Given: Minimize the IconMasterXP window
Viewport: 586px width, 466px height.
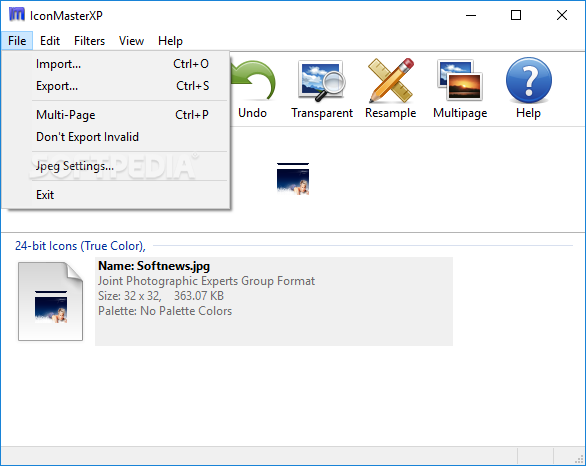Looking at the screenshot, I should click(x=471, y=15).
